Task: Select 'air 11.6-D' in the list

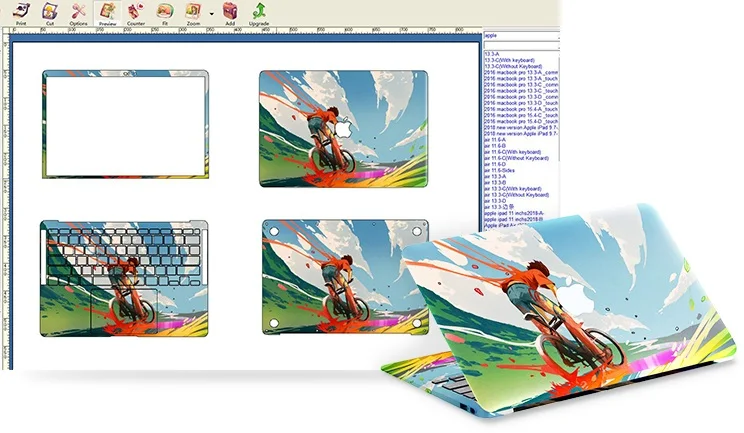Action: [x=494, y=164]
